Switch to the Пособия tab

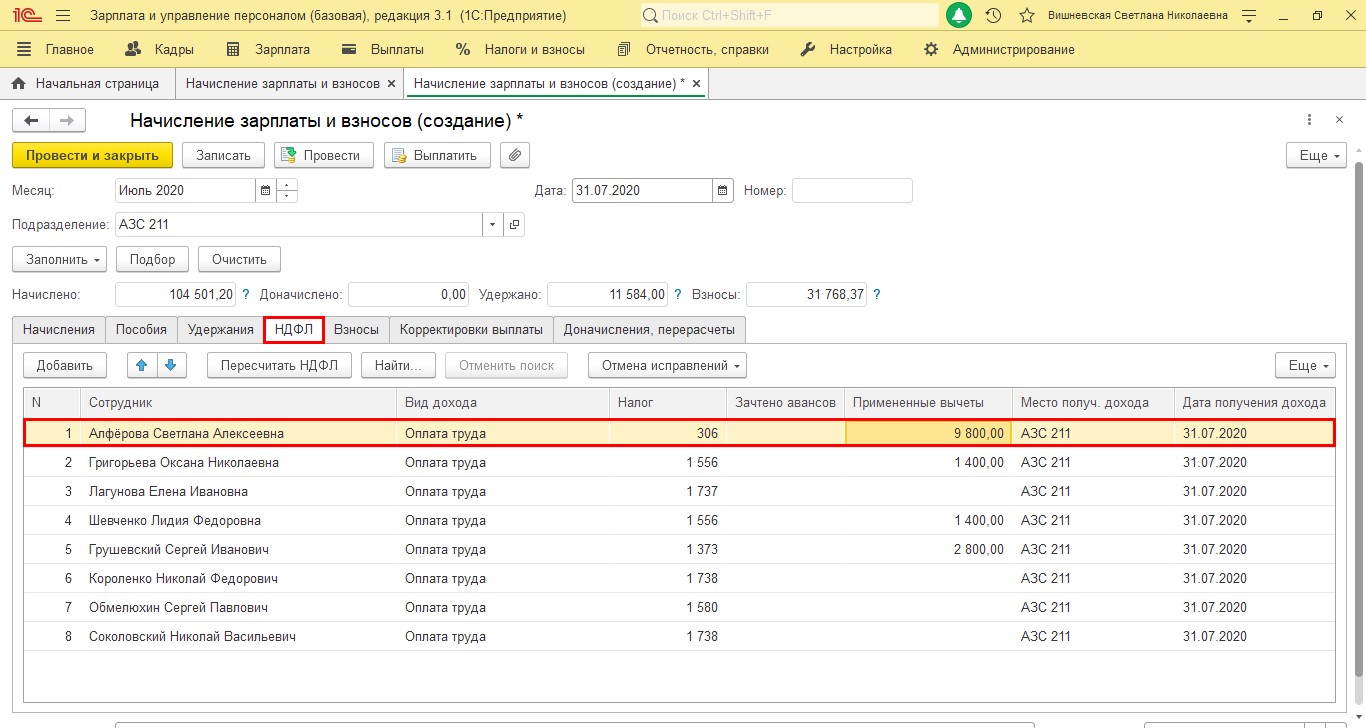[x=141, y=329]
